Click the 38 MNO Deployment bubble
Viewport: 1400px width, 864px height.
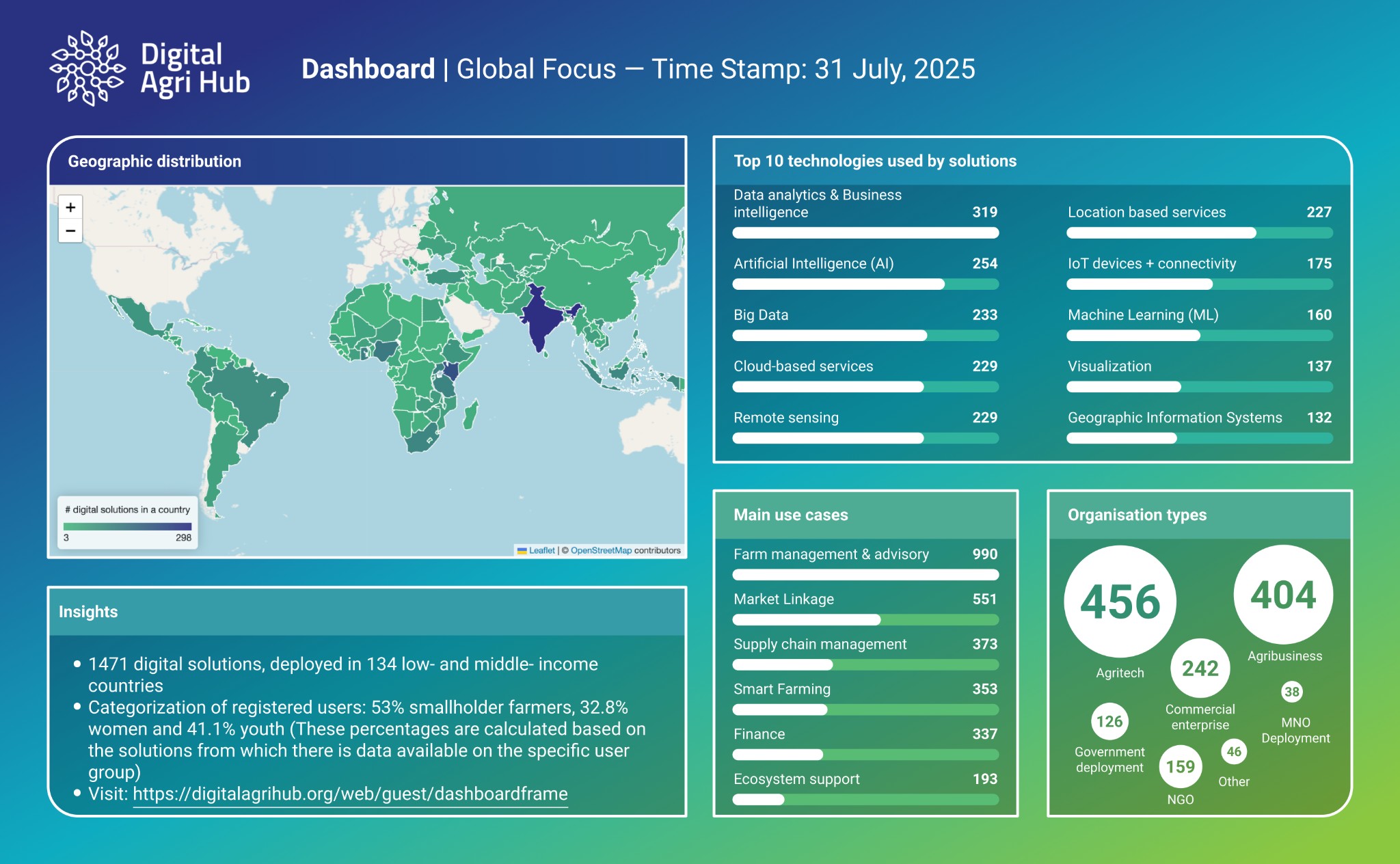coord(1291,692)
